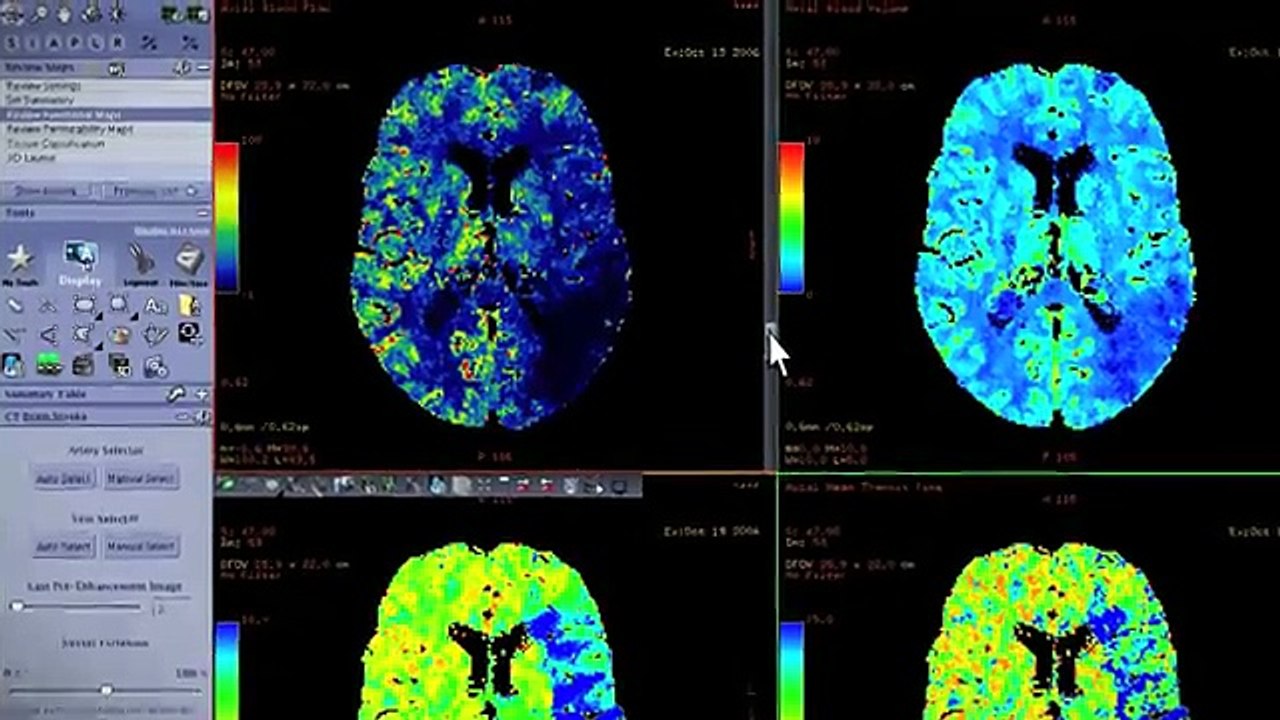
Task: Click Last Pre-Enhancement Image slider handle
Action: coord(16,606)
